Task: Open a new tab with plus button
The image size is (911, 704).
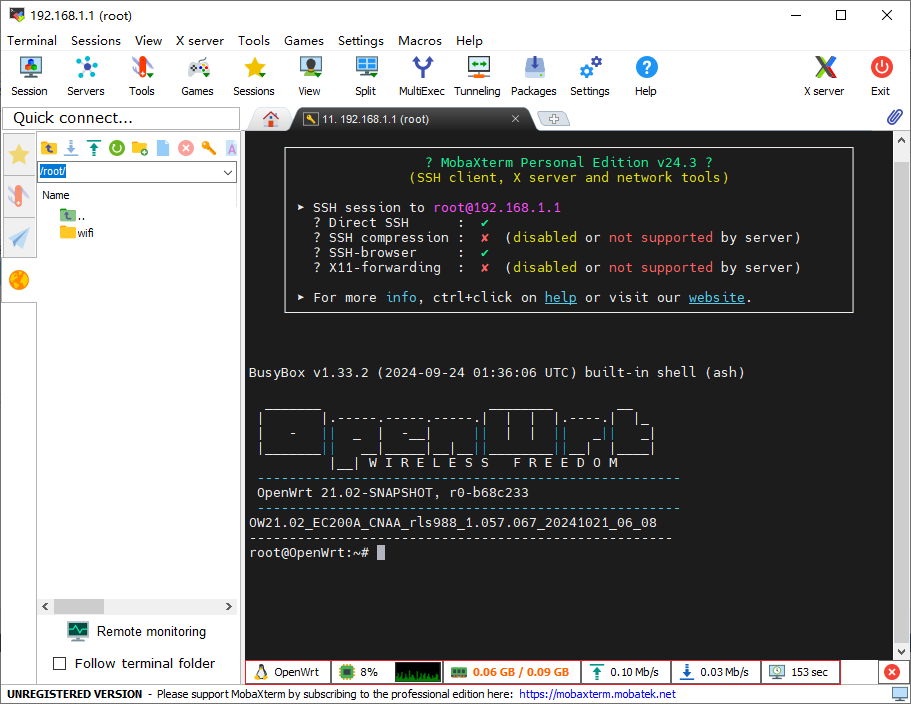Action: tap(554, 119)
